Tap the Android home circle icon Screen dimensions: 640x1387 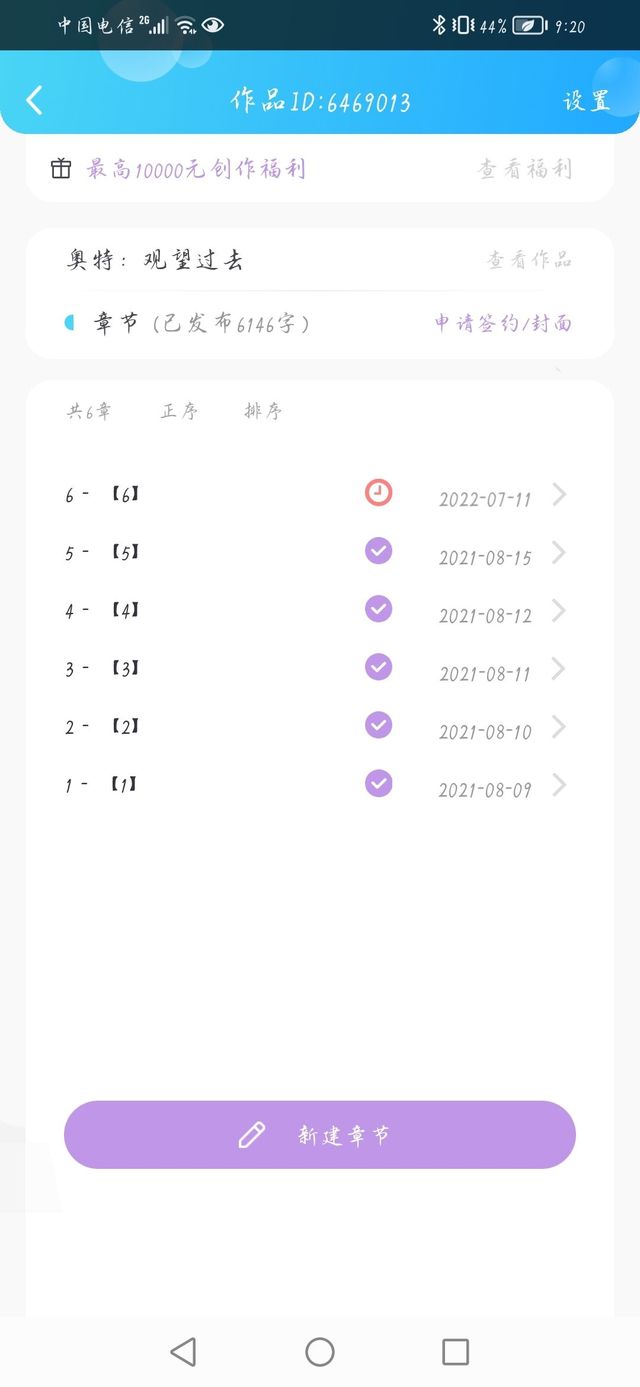320,1352
